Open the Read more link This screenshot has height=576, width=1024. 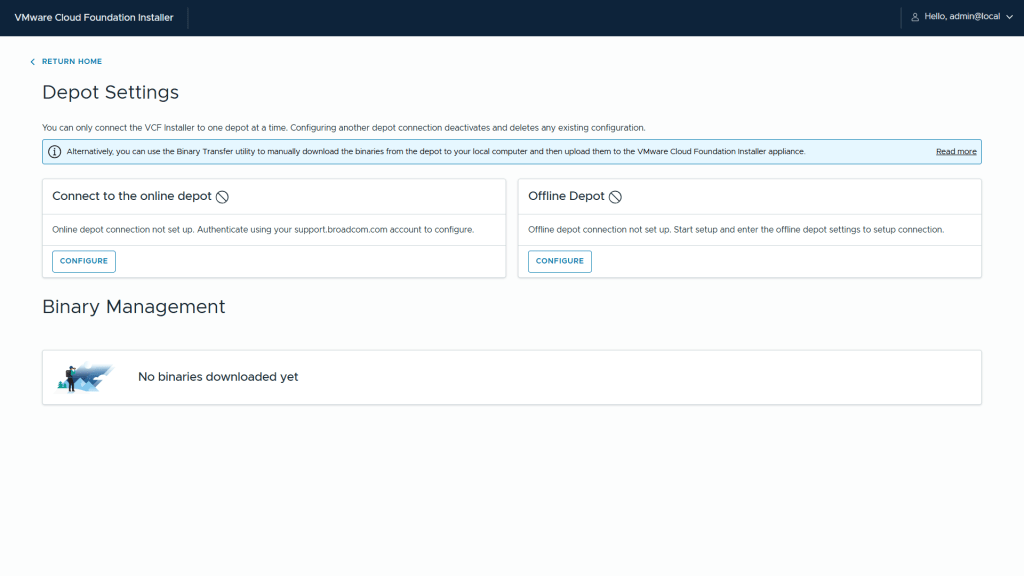pos(956,152)
